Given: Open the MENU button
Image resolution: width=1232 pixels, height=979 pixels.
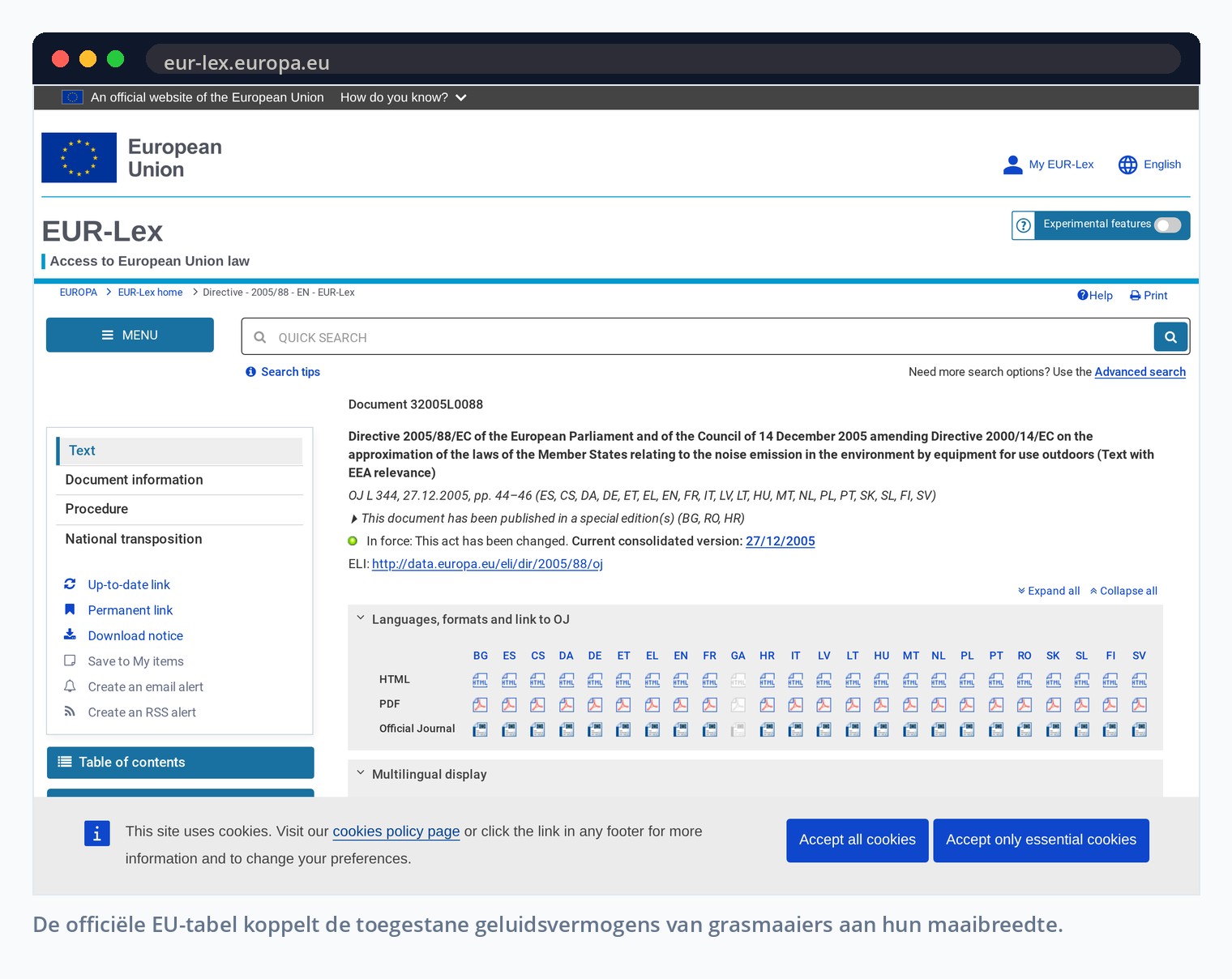Looking at the screenshot, I should click(130, 335).
